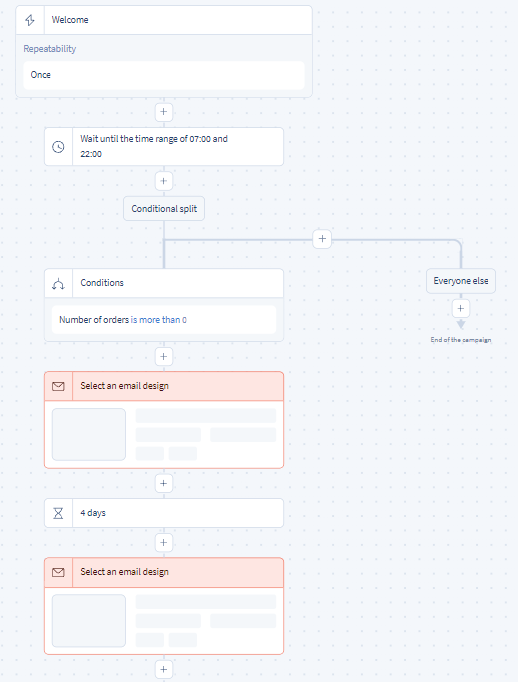Add a step above Conditional split
This screenshot has height=682, width=518.
point(164,181)
